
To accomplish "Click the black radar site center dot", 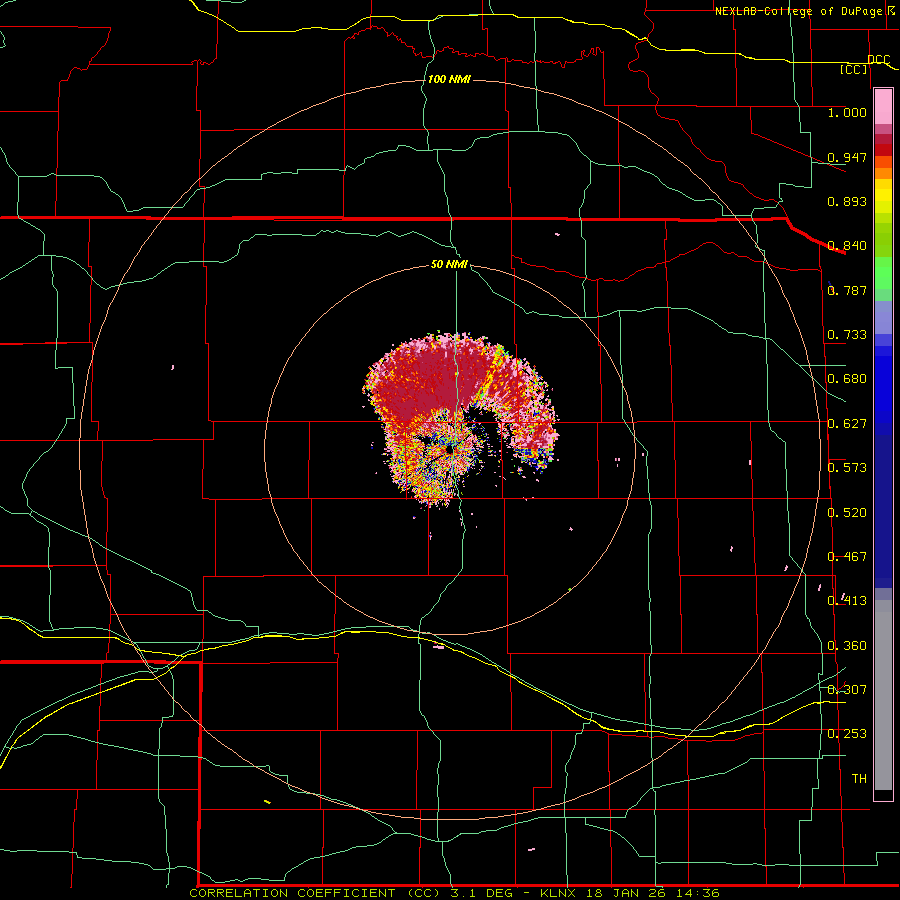I will point(449,451).
